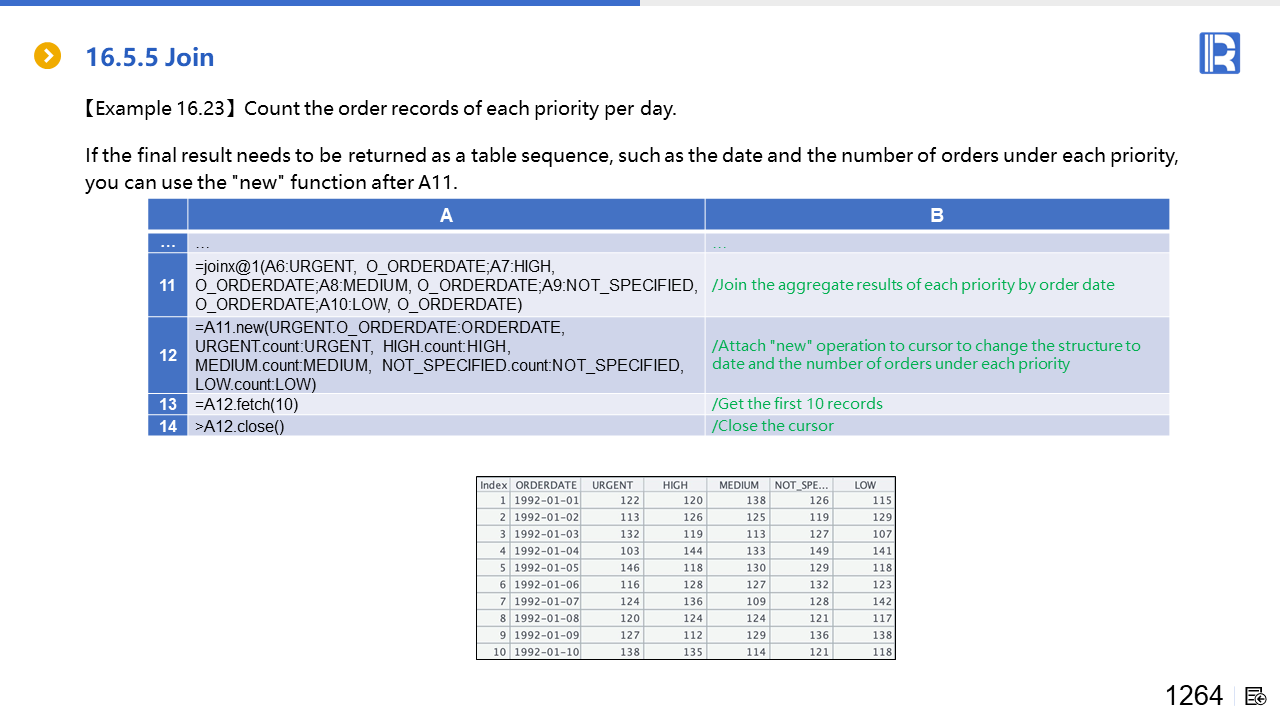
Task: Click the blue slide progress bar at the top
Action: [320, 3]
